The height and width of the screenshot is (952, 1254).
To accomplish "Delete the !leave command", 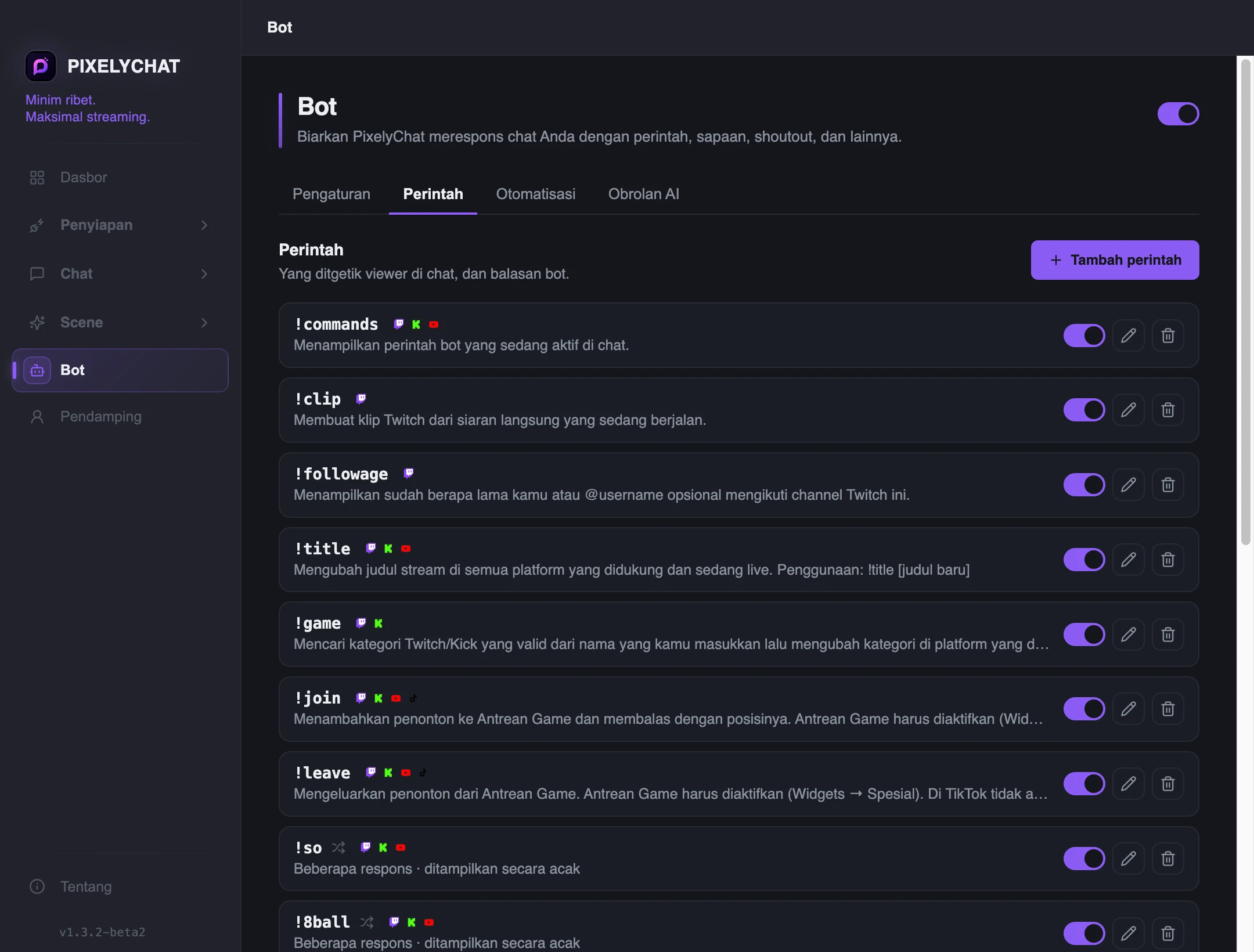I will tap(1167, 784).
